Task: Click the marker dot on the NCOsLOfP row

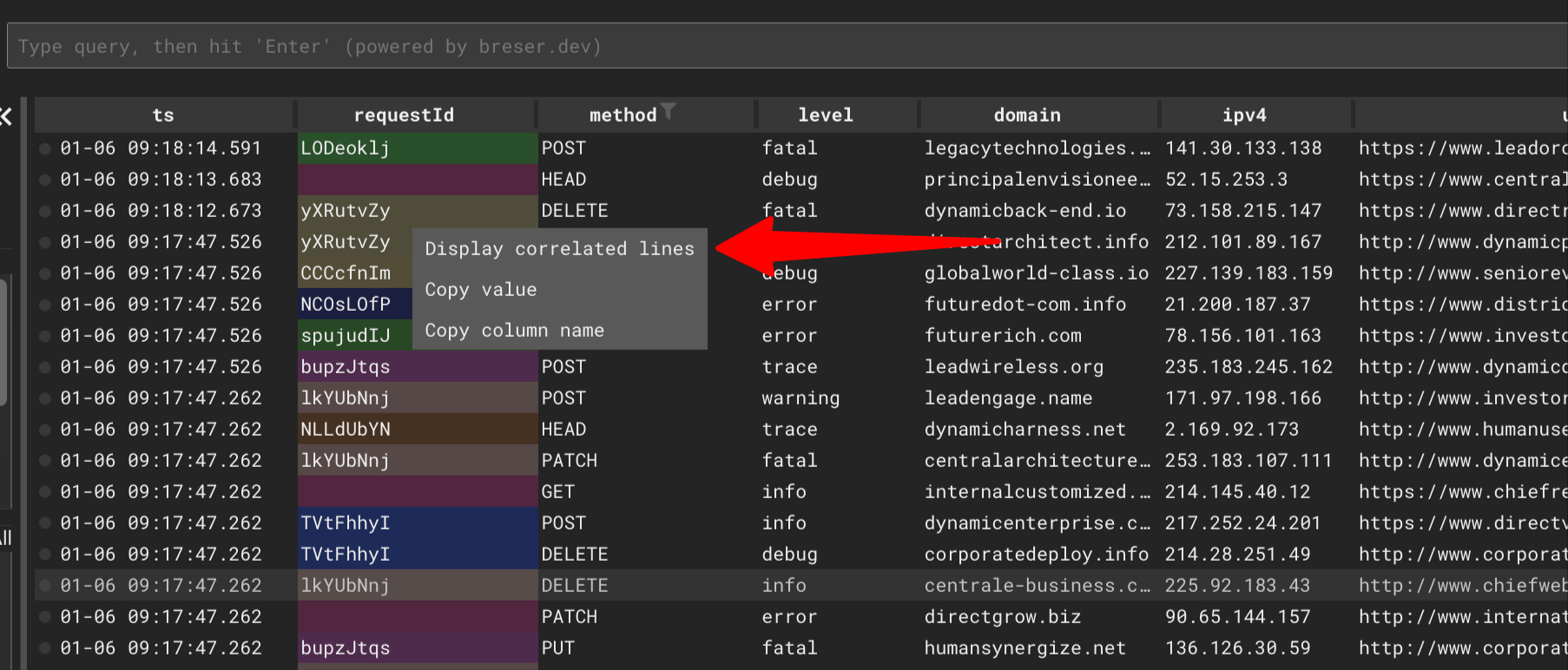Action: (x=45, y=305)
